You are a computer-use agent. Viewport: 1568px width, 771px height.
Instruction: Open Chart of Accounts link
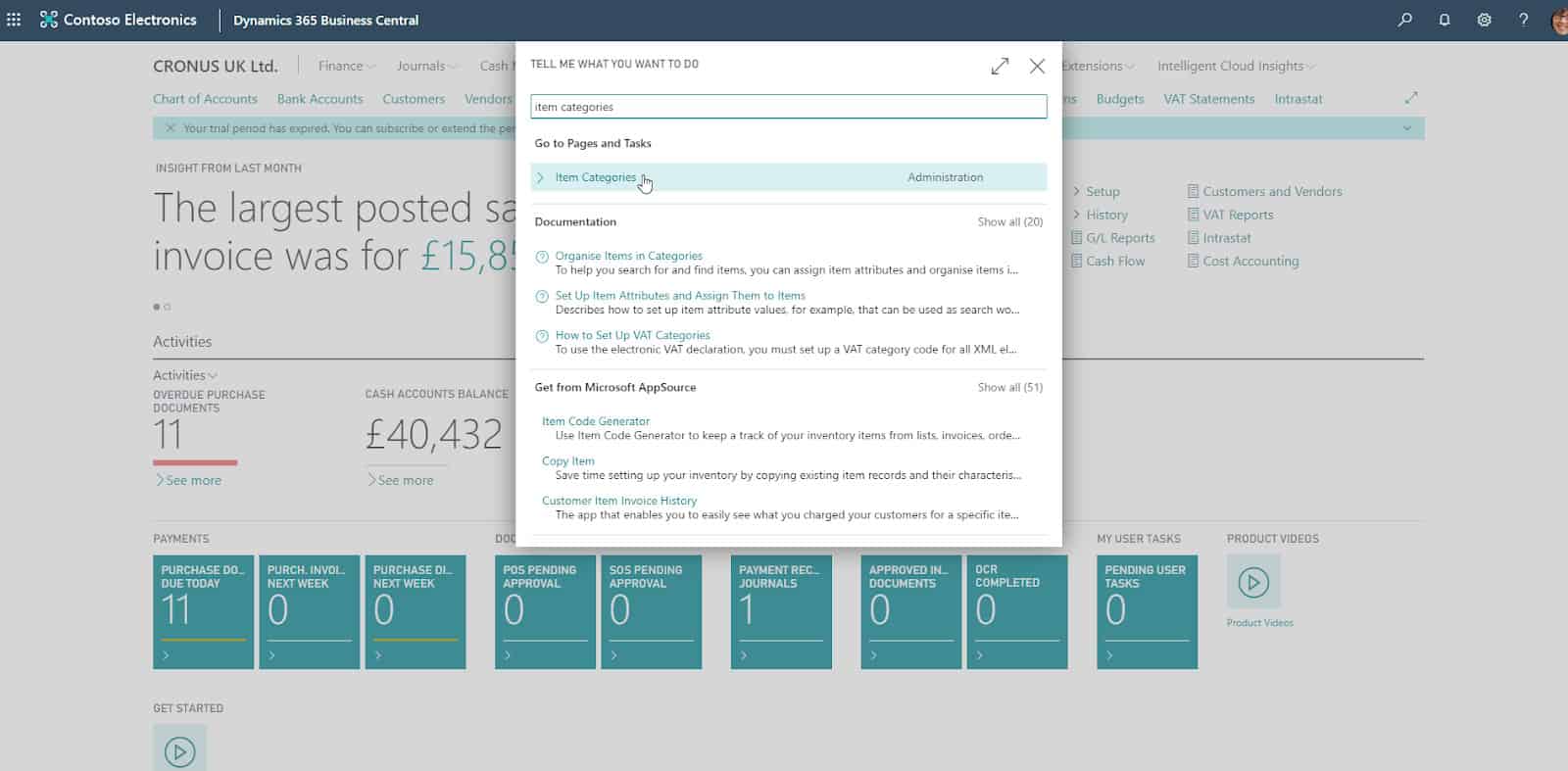tap(205, 99)
